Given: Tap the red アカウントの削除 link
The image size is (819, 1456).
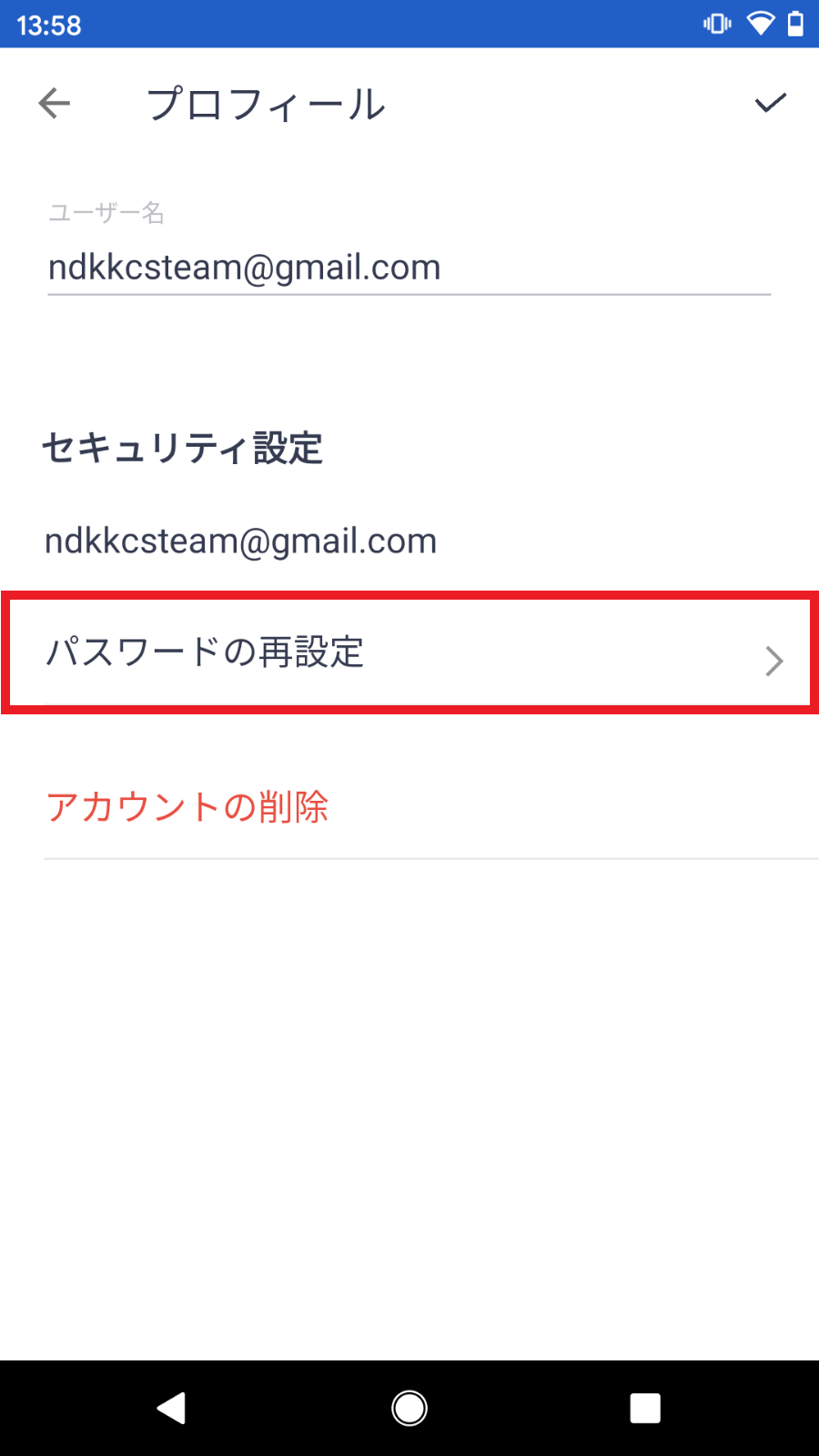Looking at the screenshot, I should click(x=187, y=807).
